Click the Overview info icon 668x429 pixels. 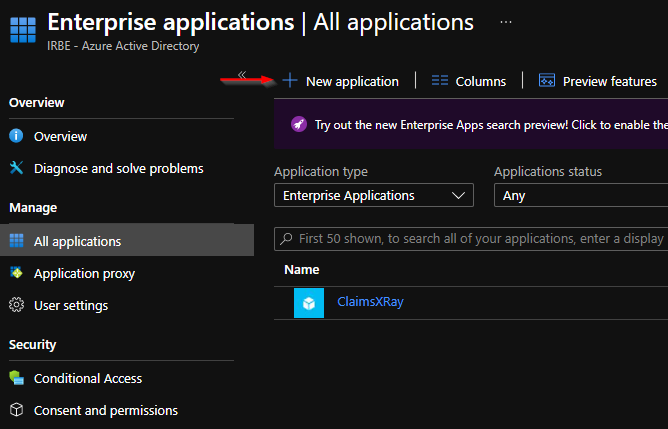[x=16, y=136]
